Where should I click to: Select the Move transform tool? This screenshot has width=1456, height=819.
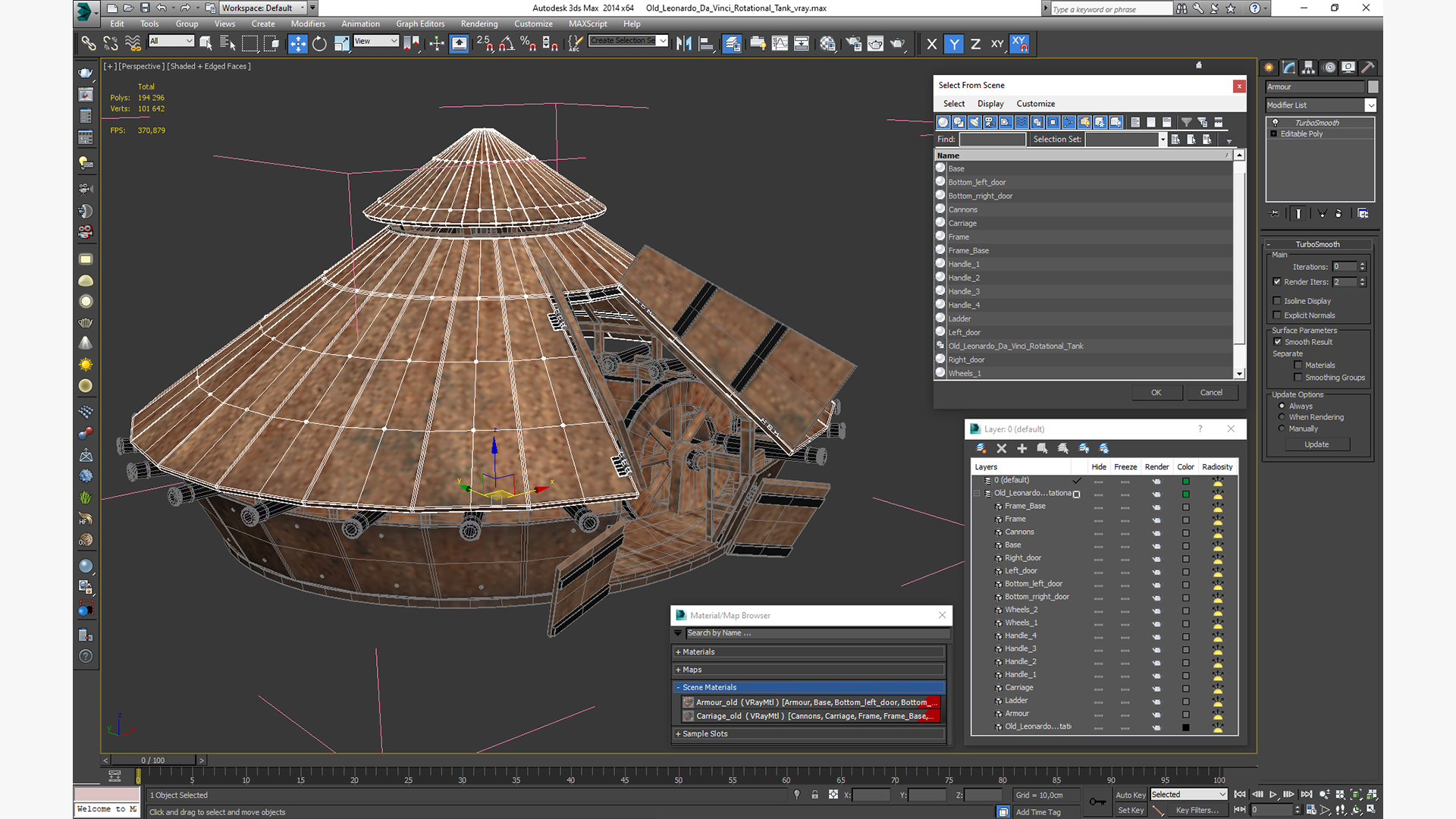coord(298,44)
